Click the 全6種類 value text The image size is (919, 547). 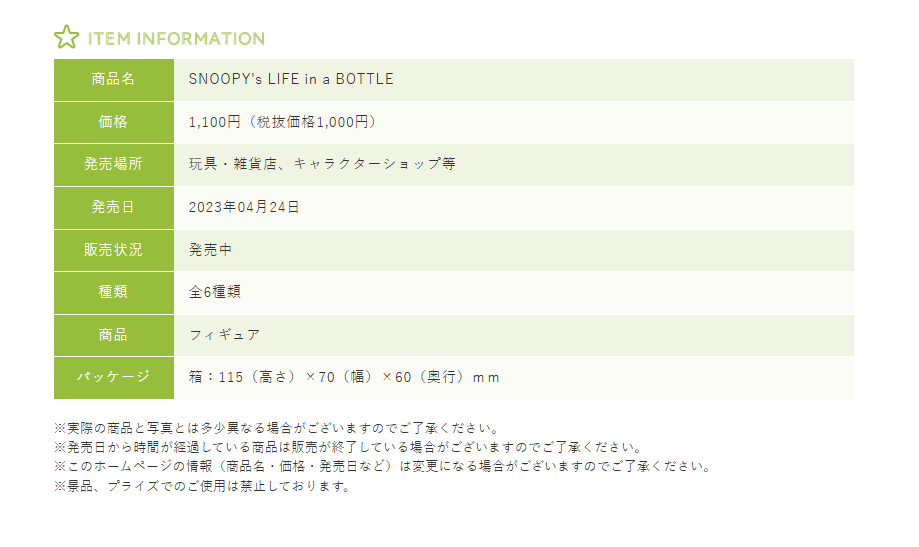pyautogui.click(x=214, y=292)
